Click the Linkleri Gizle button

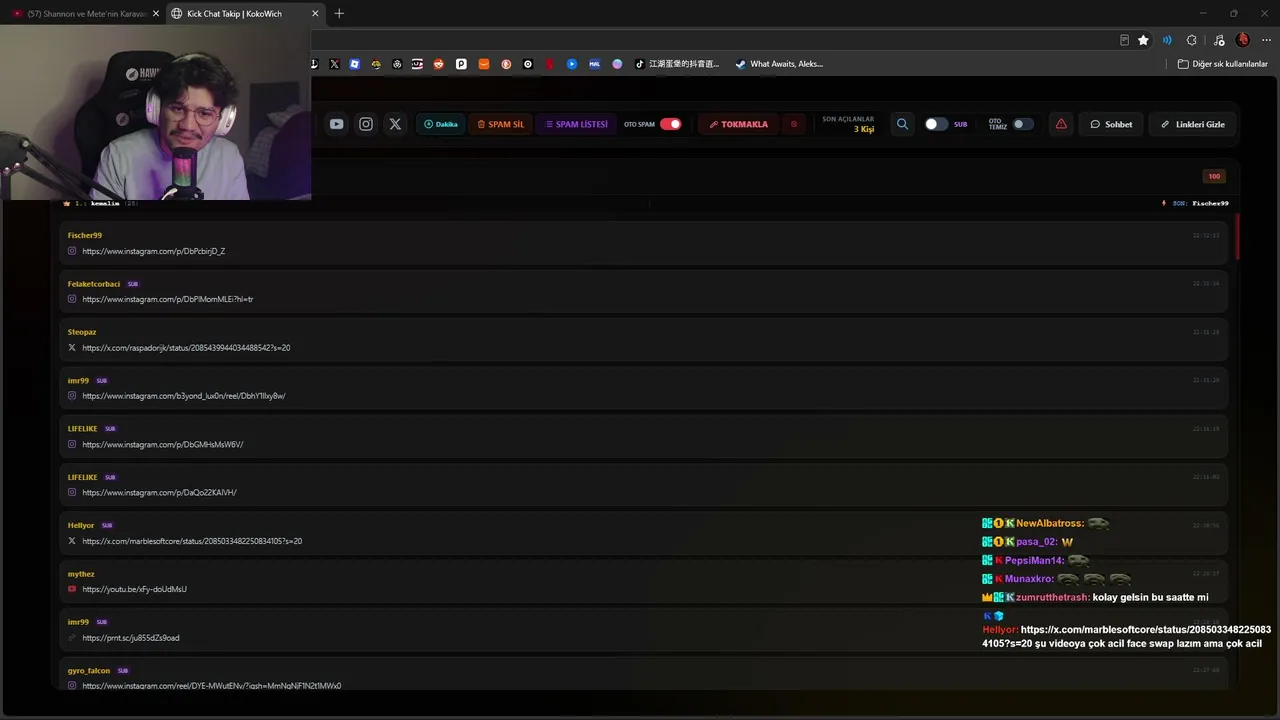coord(1193,124)
